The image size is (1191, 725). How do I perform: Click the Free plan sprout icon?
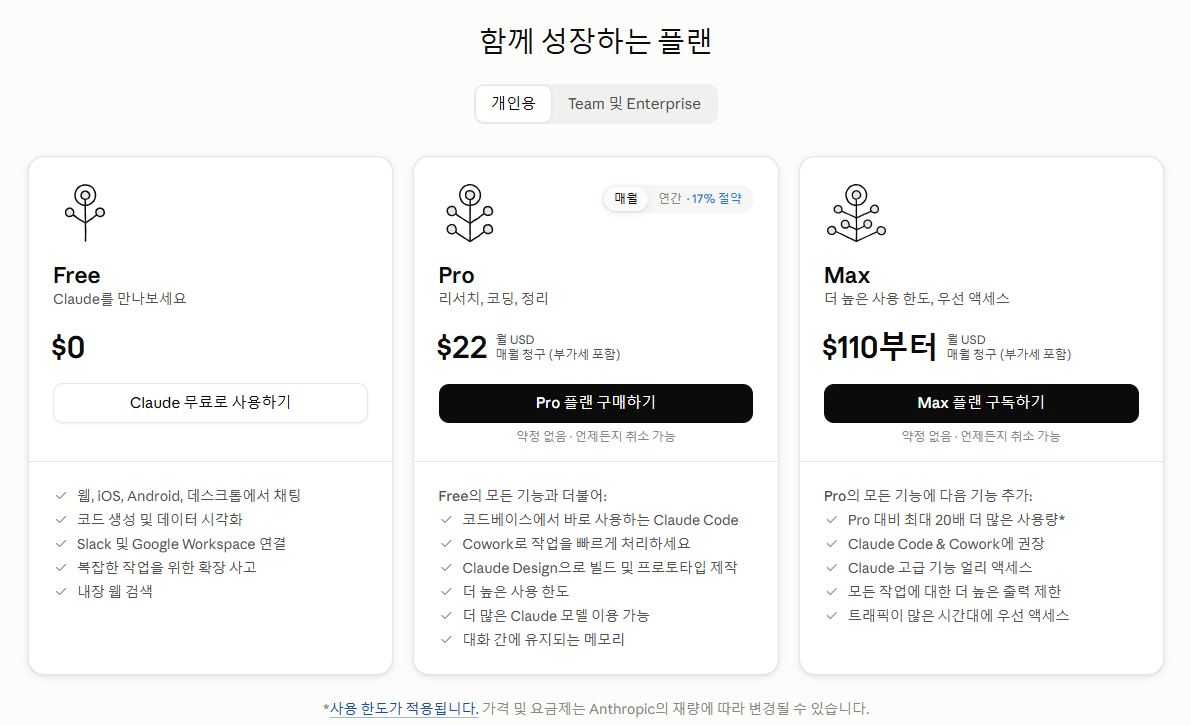coord(85,213)
